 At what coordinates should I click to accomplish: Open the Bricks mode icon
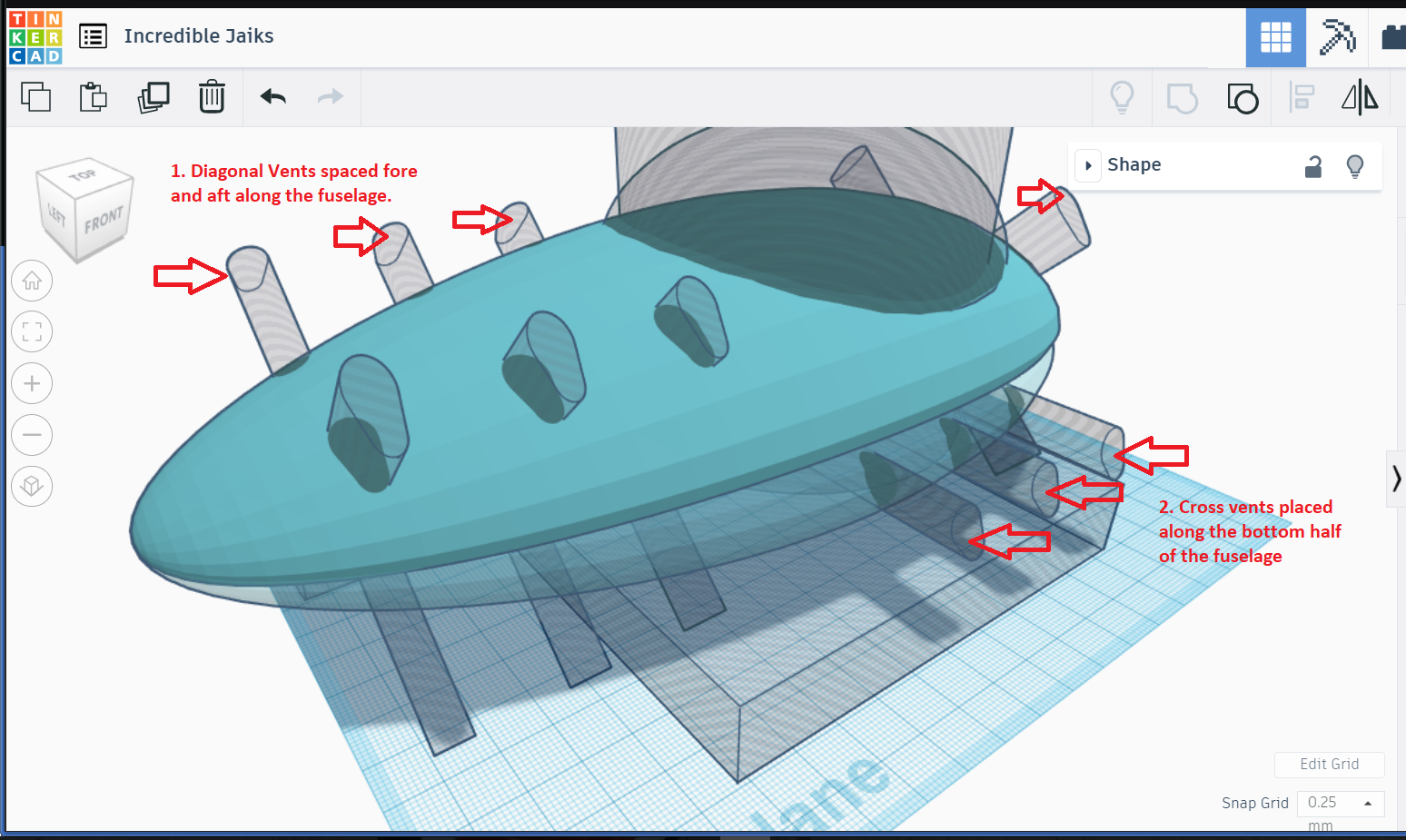1393,37
